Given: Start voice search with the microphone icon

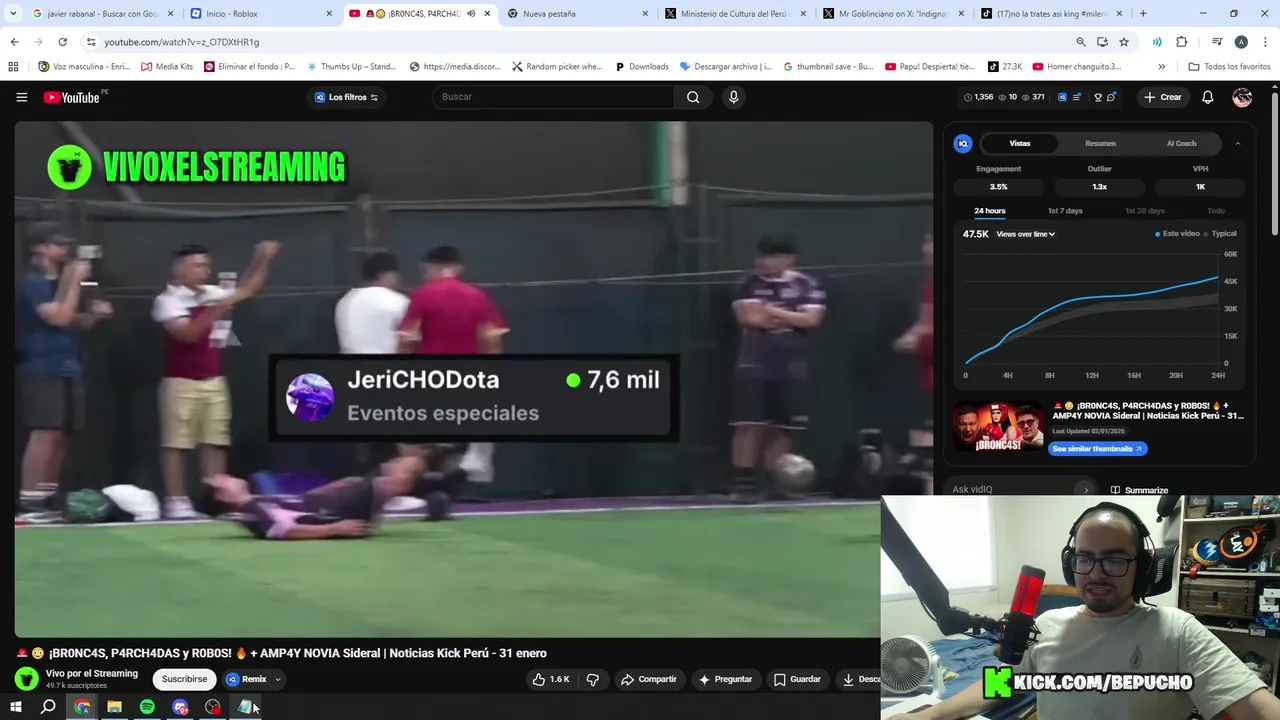Looking at the screenshot, I should 734,97.
